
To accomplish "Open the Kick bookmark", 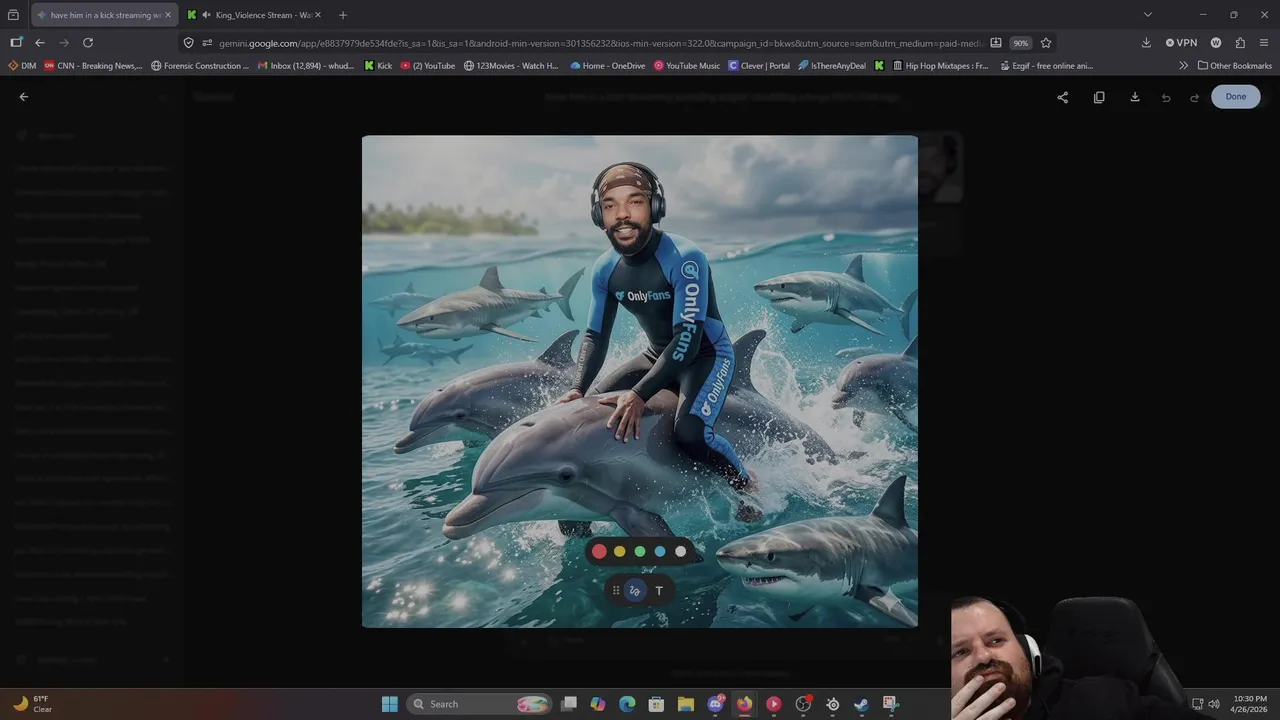I will (378, 66).
